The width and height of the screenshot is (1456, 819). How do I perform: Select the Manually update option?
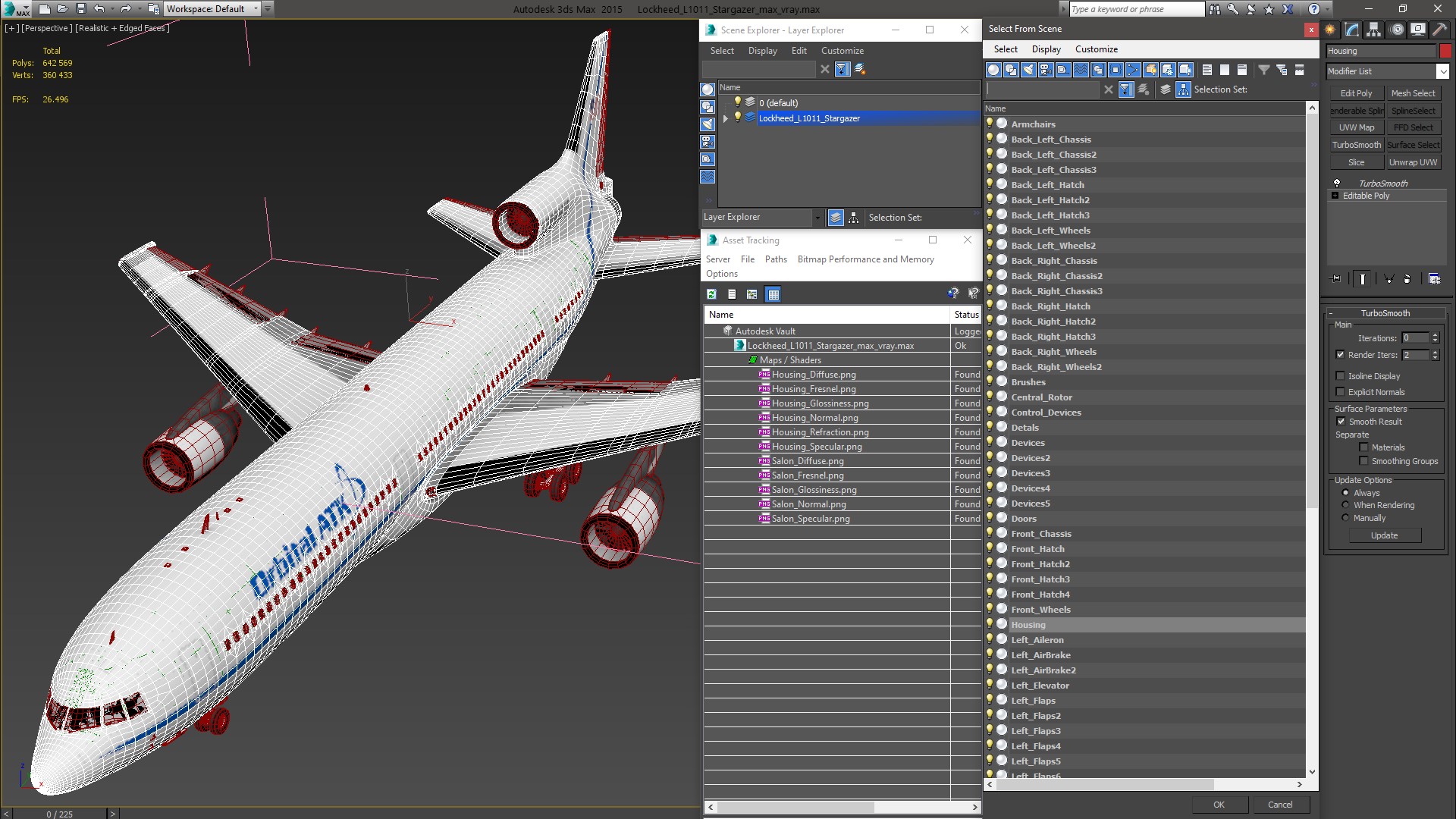1346,518
